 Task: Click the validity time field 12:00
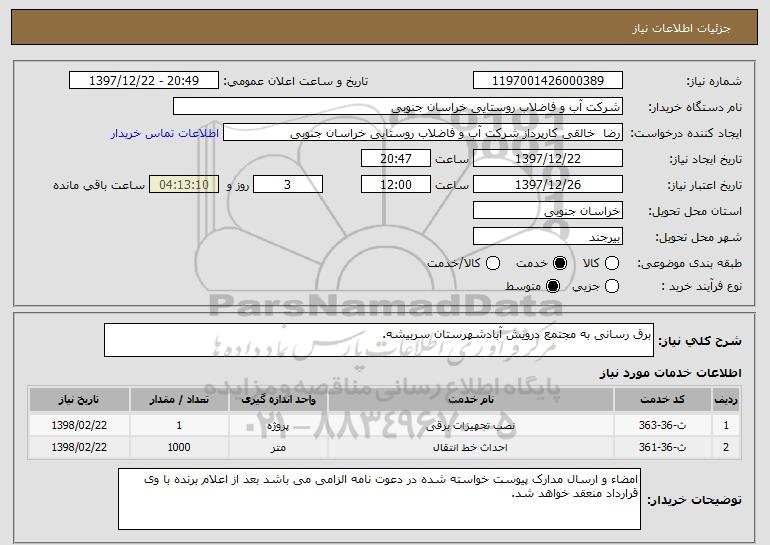[x=396, y=185]
